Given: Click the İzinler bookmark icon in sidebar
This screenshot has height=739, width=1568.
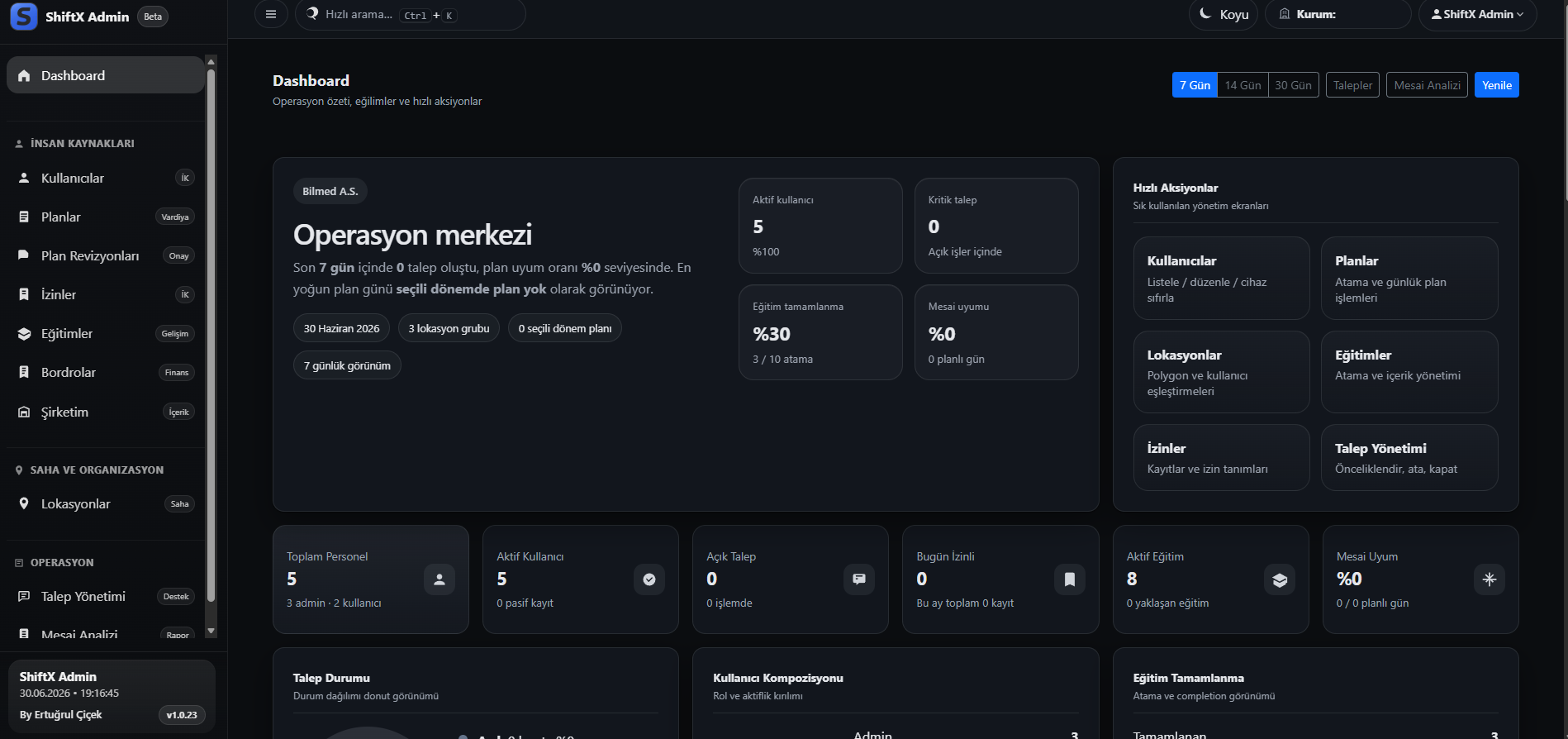Looking at the screenshot, I should pos(24,294).
